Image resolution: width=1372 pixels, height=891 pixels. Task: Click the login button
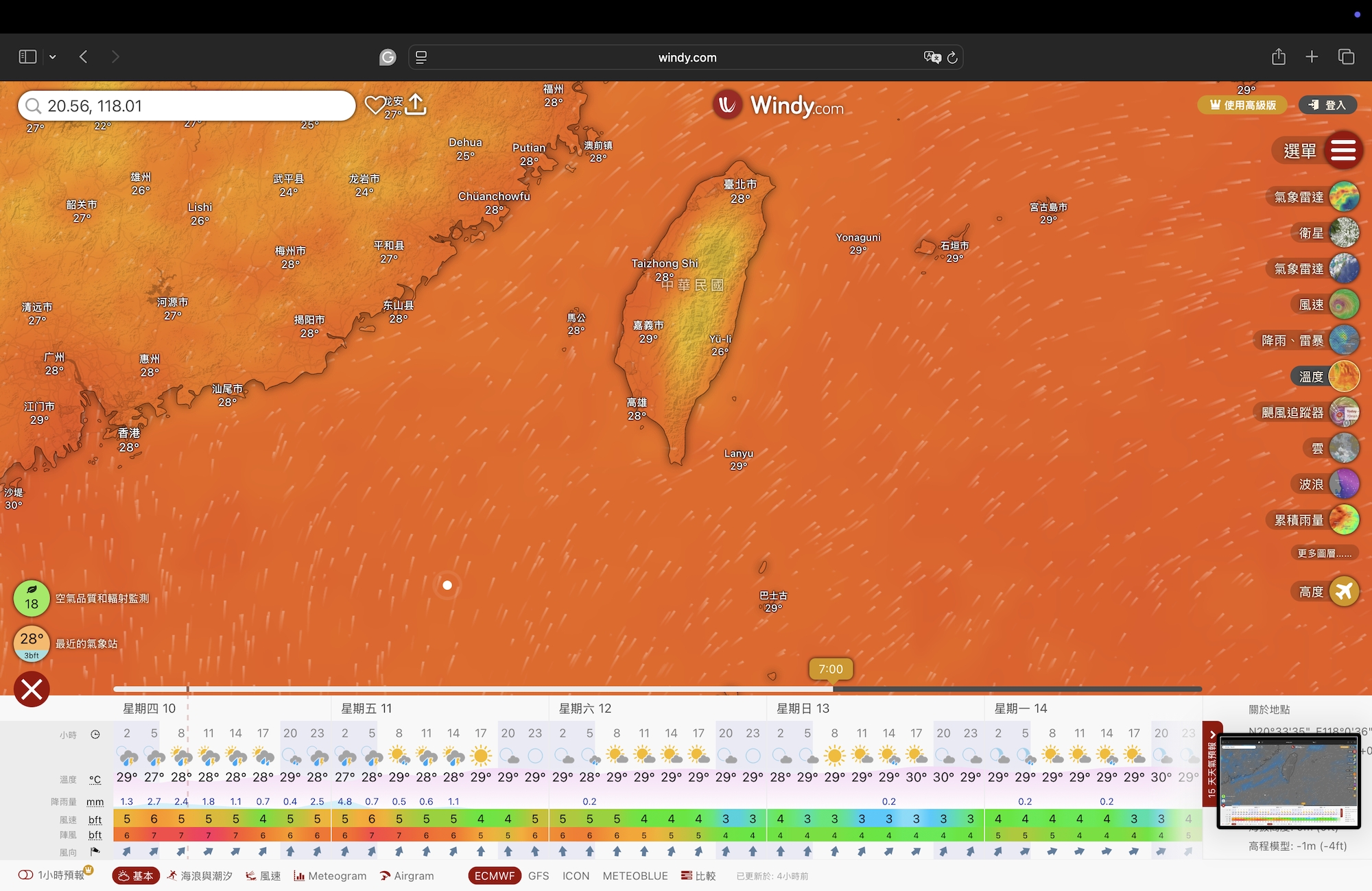click(x=1327, y=105)
